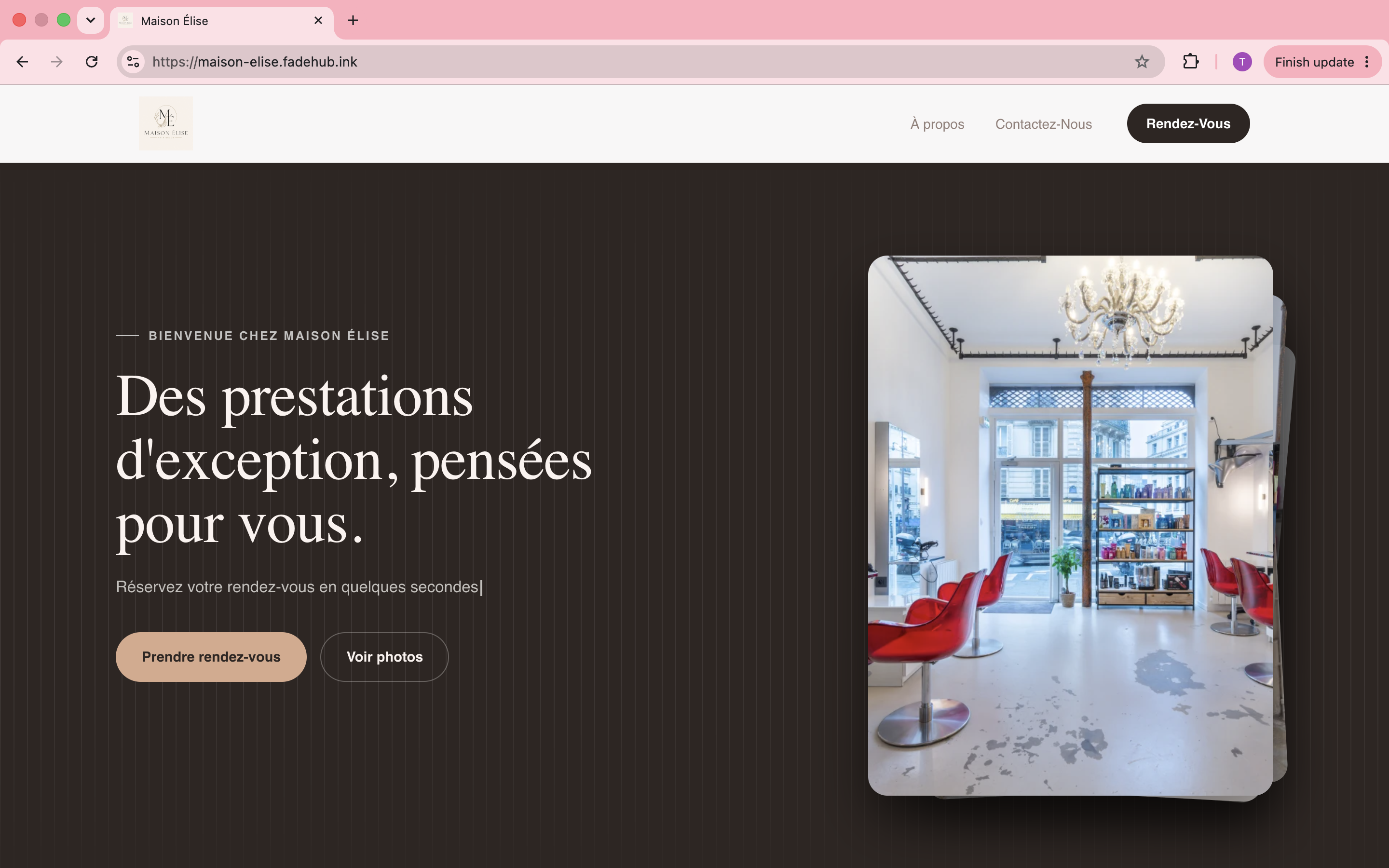Click the Réservez votre rendez-vous subtitle
This screenshot has height=868, width=1389.
tap(297, 587)
